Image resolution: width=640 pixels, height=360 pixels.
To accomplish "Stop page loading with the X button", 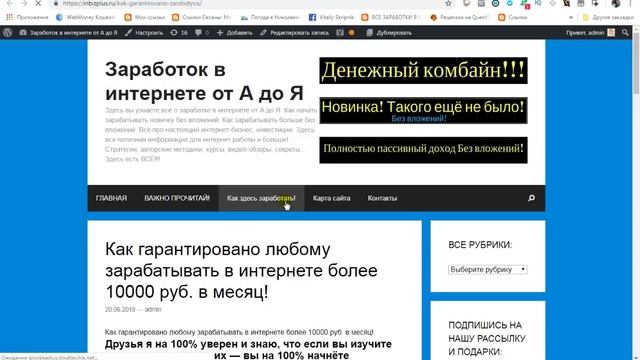I will (38, 3).
